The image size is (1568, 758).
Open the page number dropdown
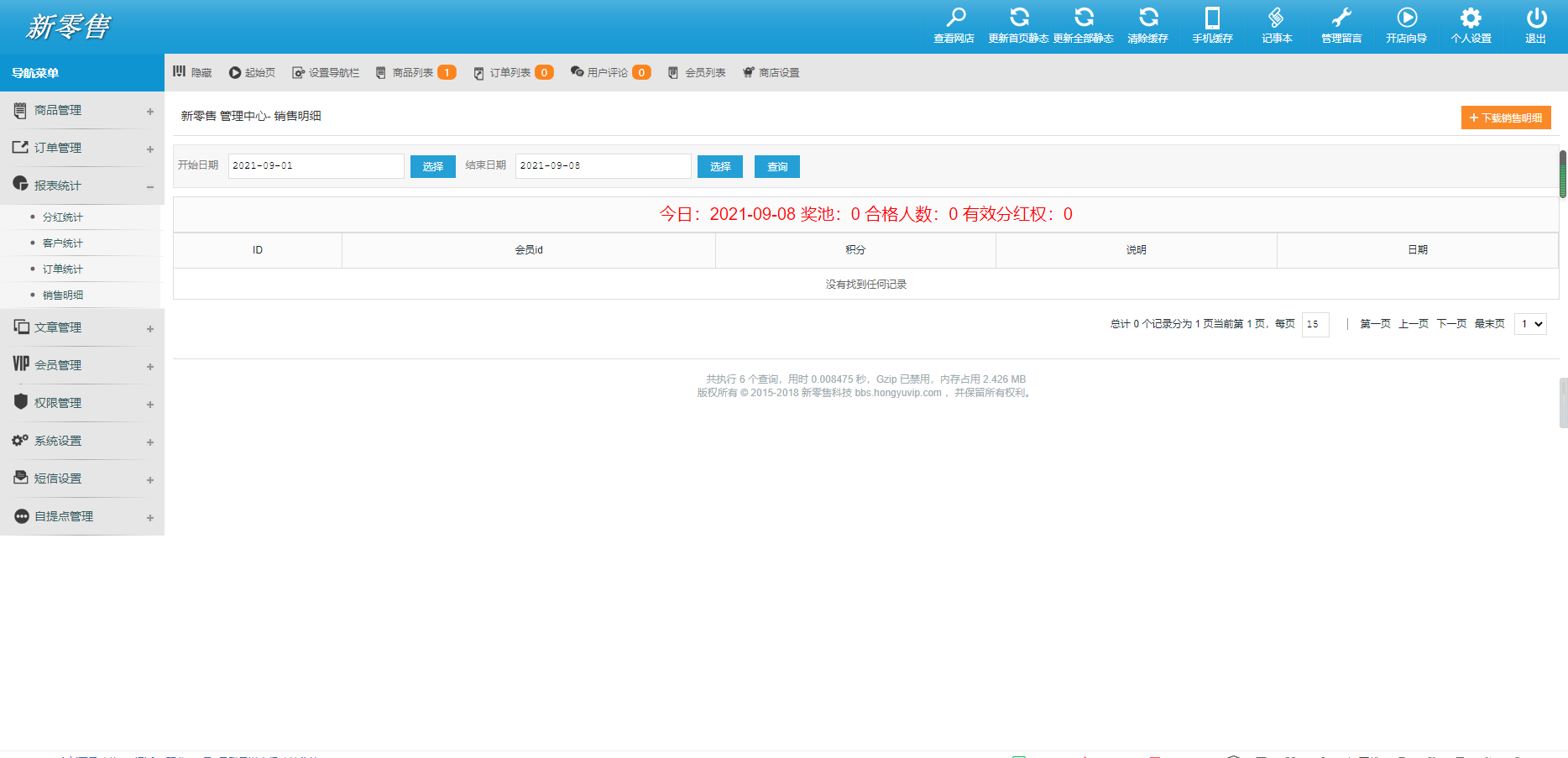coord(1530,324)
